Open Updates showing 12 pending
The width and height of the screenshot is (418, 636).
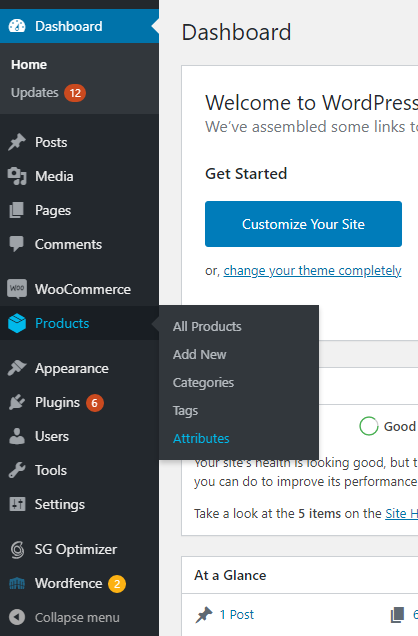click(x=48, y=93)
